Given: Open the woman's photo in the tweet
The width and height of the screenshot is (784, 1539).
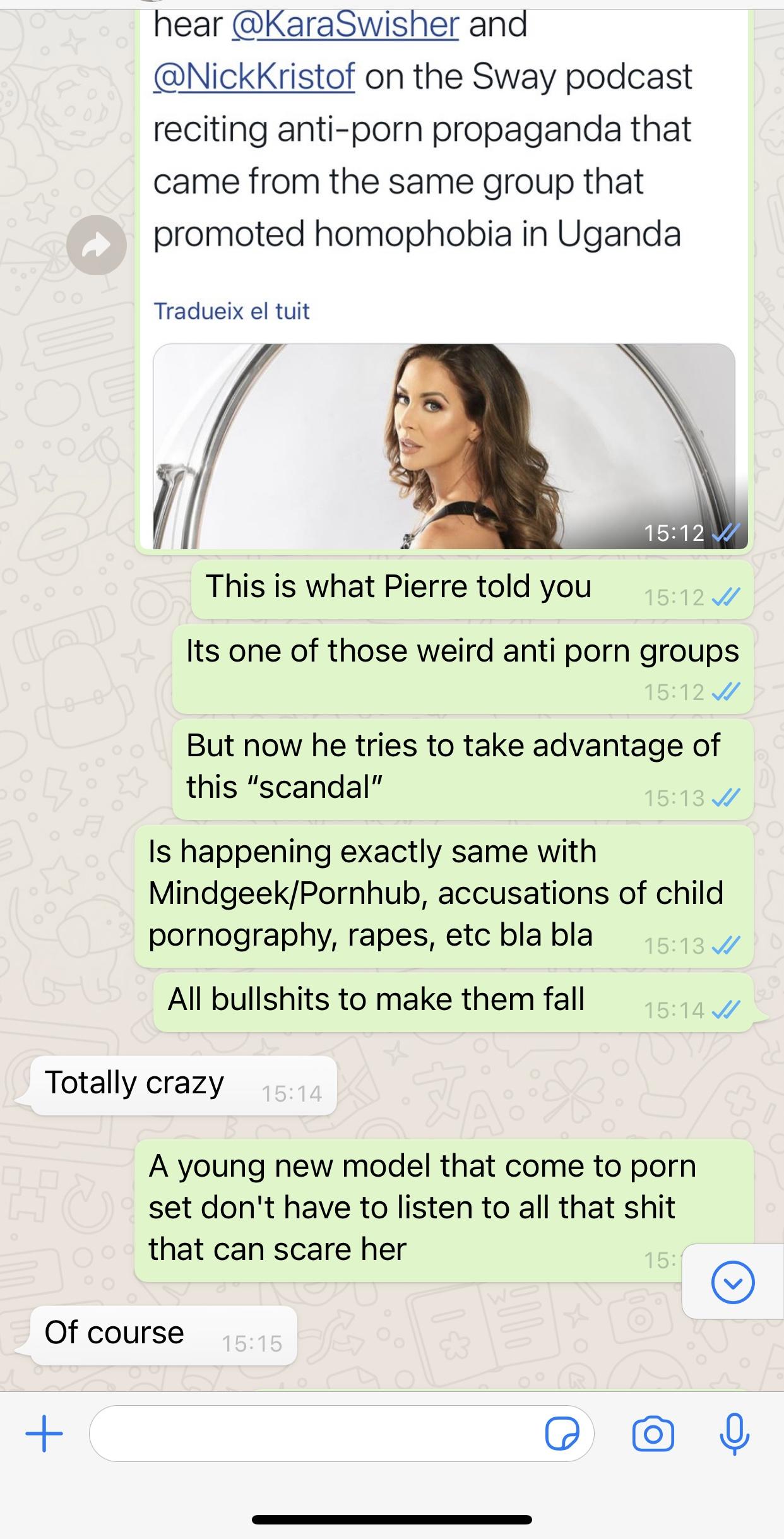Looking at the screenshot, I should pyautogui.click(x=444, y=446).
